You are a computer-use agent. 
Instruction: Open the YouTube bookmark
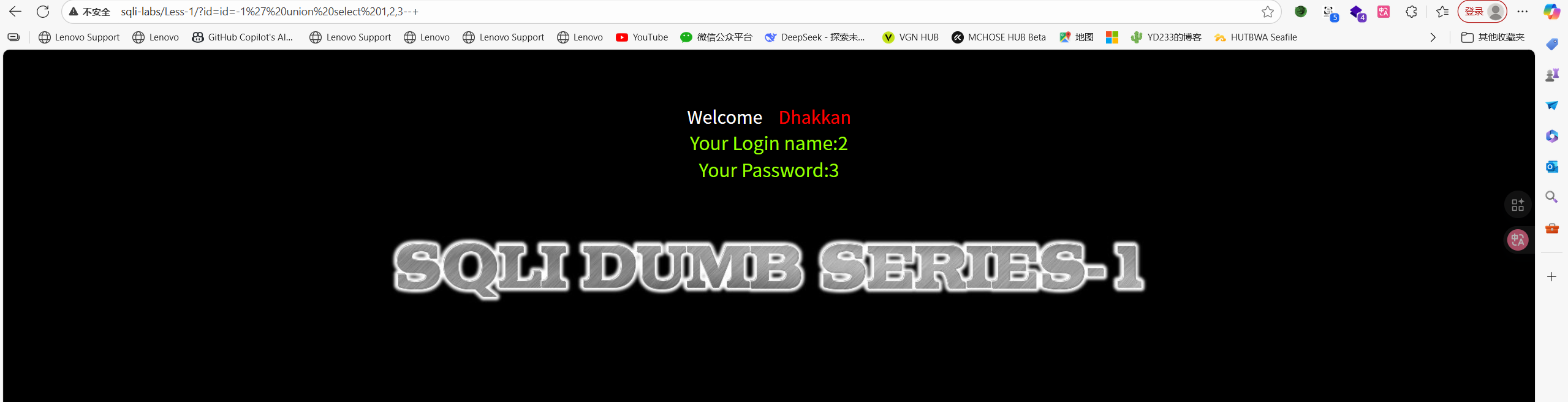tap(642, 37)
